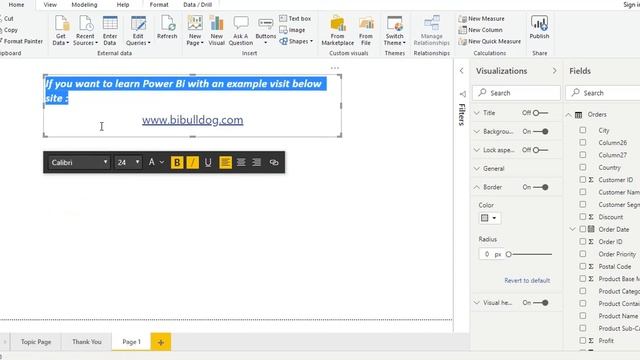
Task: Toggle the Lock aspect switch
Action: pos(541,150)
